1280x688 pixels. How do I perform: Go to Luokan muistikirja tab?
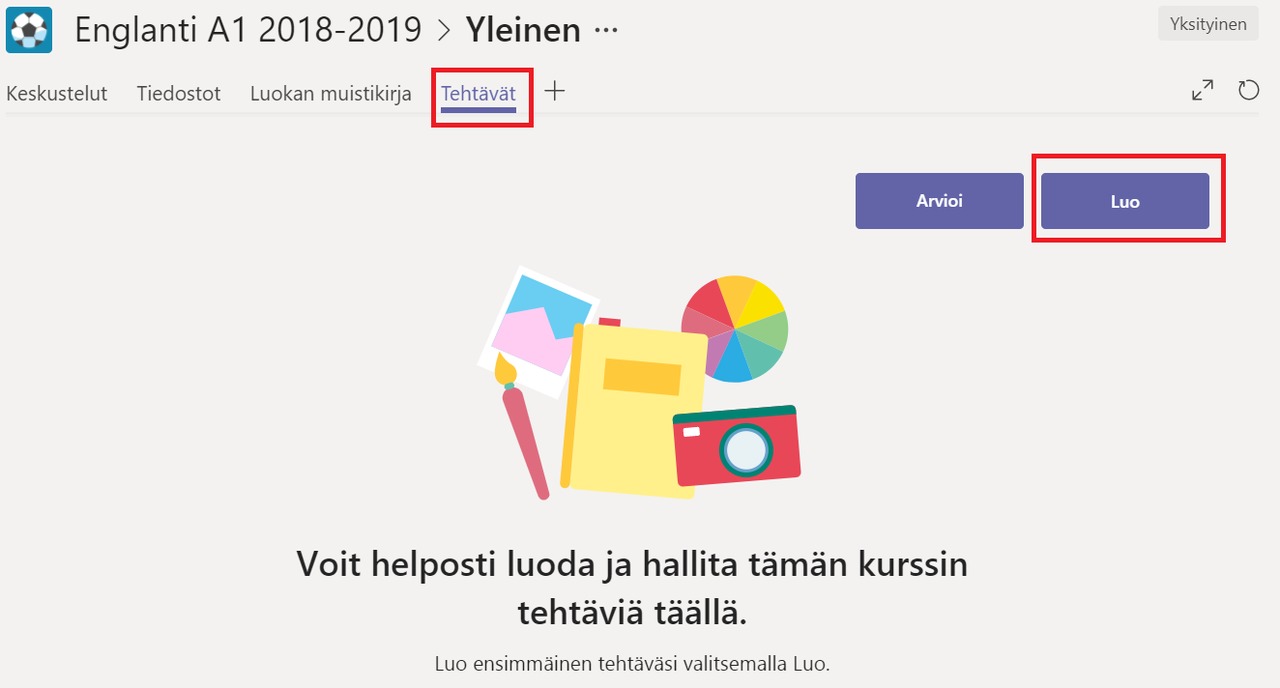point(331,93)
